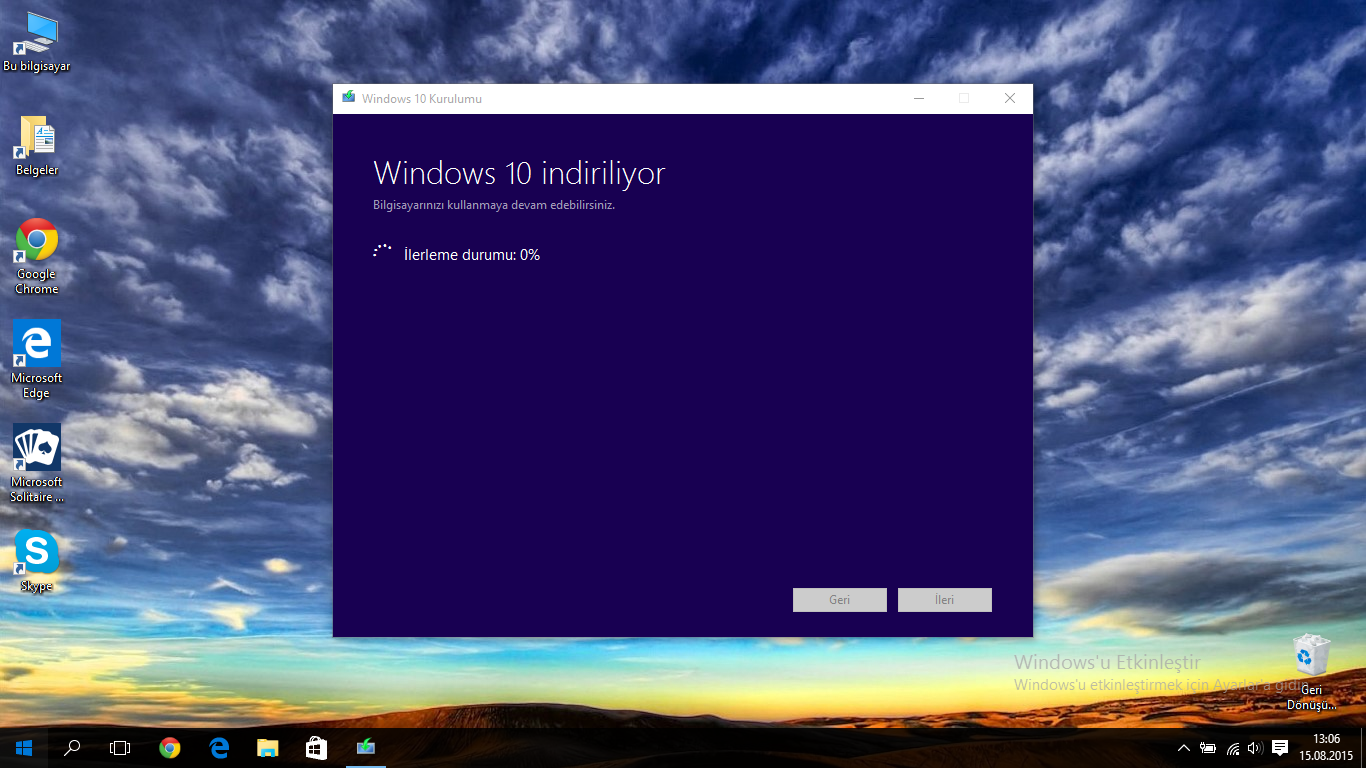Select the Microsoft Edge desktop icon
Image resolution: width=1366 pixels, height=768 pixels.
click(37, 360)
